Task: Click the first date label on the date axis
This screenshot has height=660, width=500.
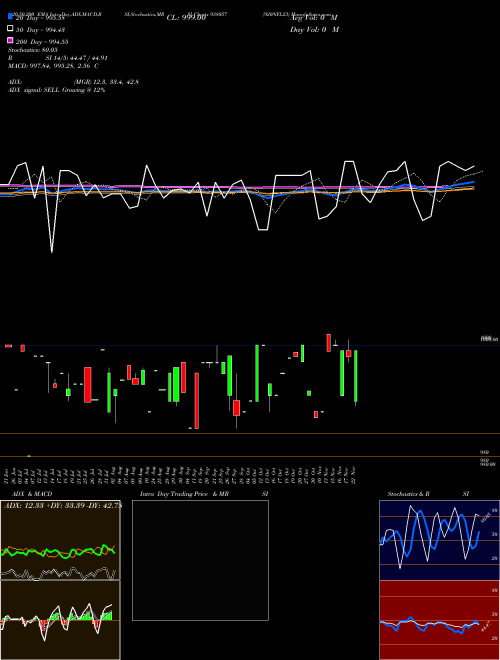Action: (x=6, y=475)
